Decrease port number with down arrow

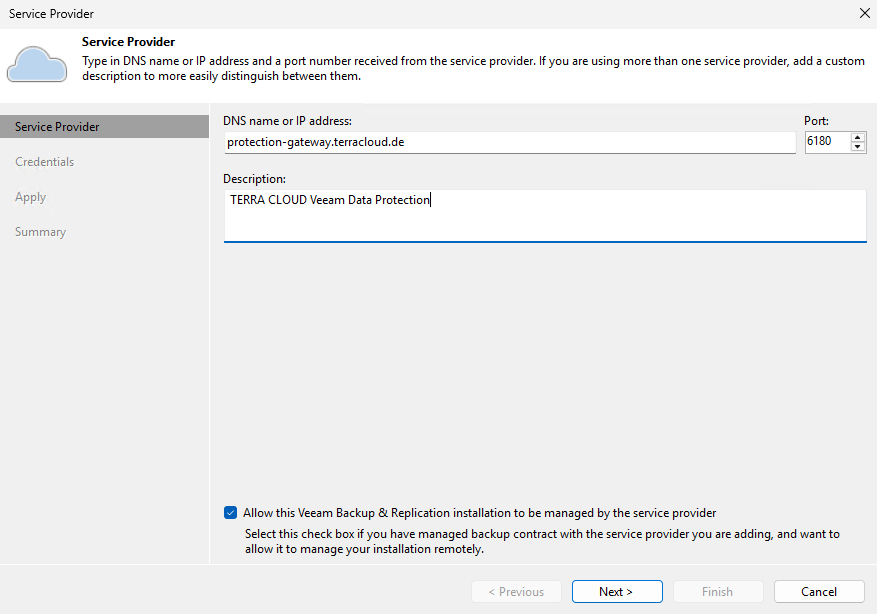tap(858, 147)
